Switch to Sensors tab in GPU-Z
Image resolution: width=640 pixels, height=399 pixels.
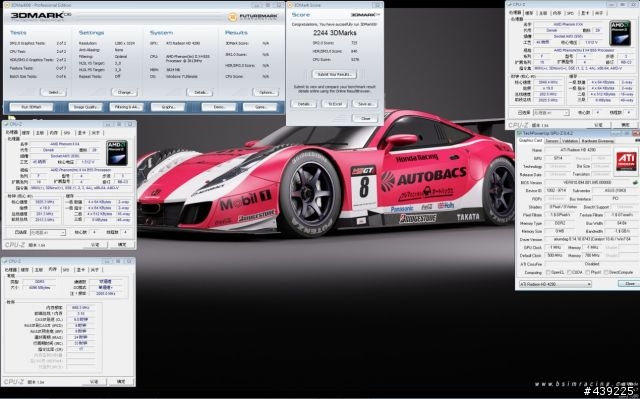pyautogui.click(x=552, y=141)
